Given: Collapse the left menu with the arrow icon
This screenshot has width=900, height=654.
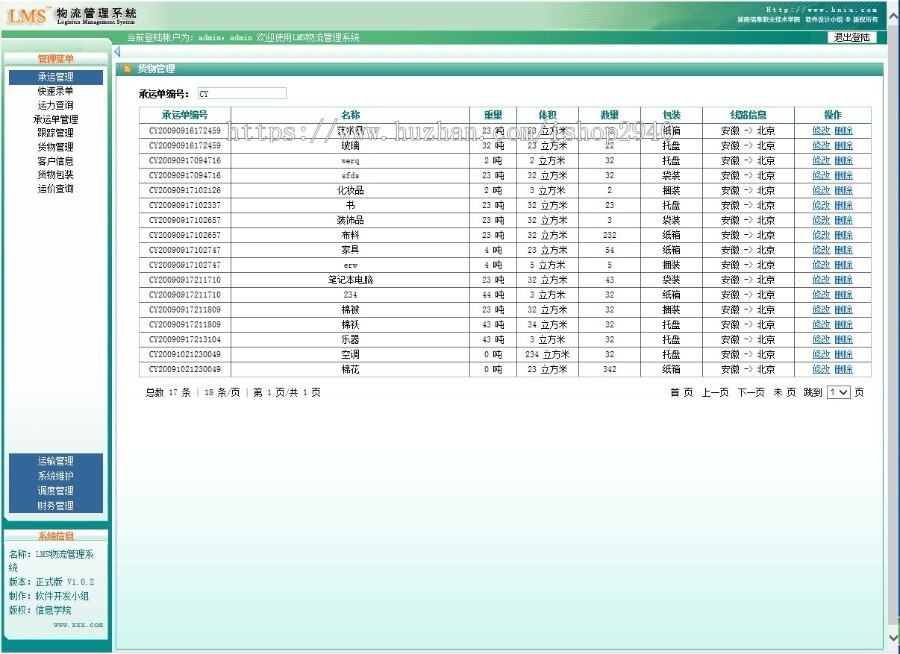Looking at the screenshot, I should (x=117, y=52).
